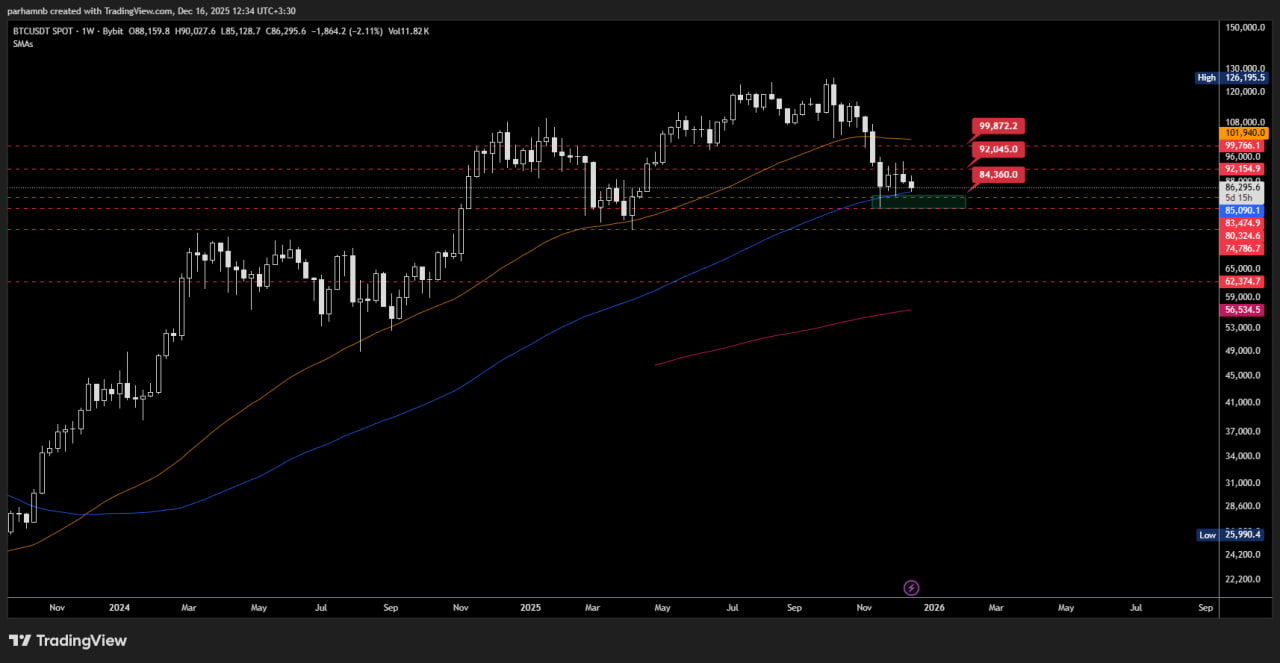Click the 62,374.7 red level label

1244,282
